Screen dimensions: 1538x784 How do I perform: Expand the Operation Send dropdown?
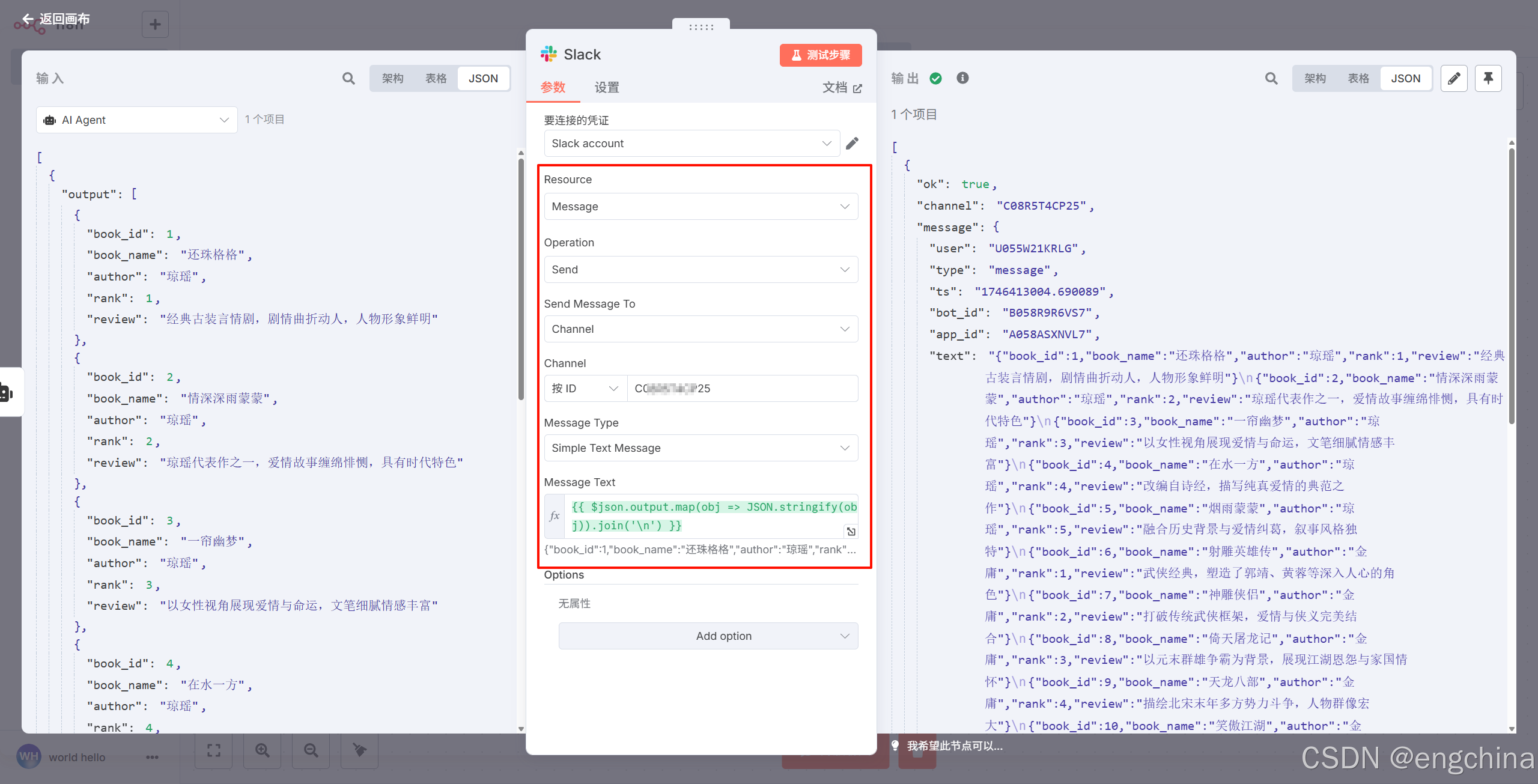701,270
